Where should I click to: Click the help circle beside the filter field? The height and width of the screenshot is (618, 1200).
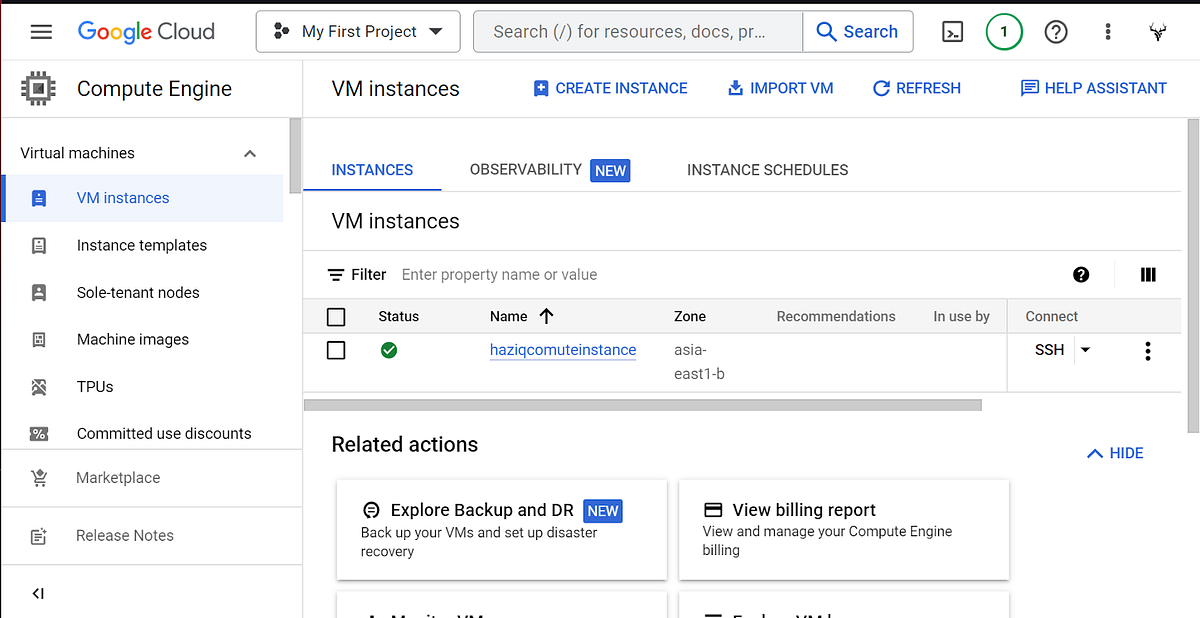(1081, 274)
